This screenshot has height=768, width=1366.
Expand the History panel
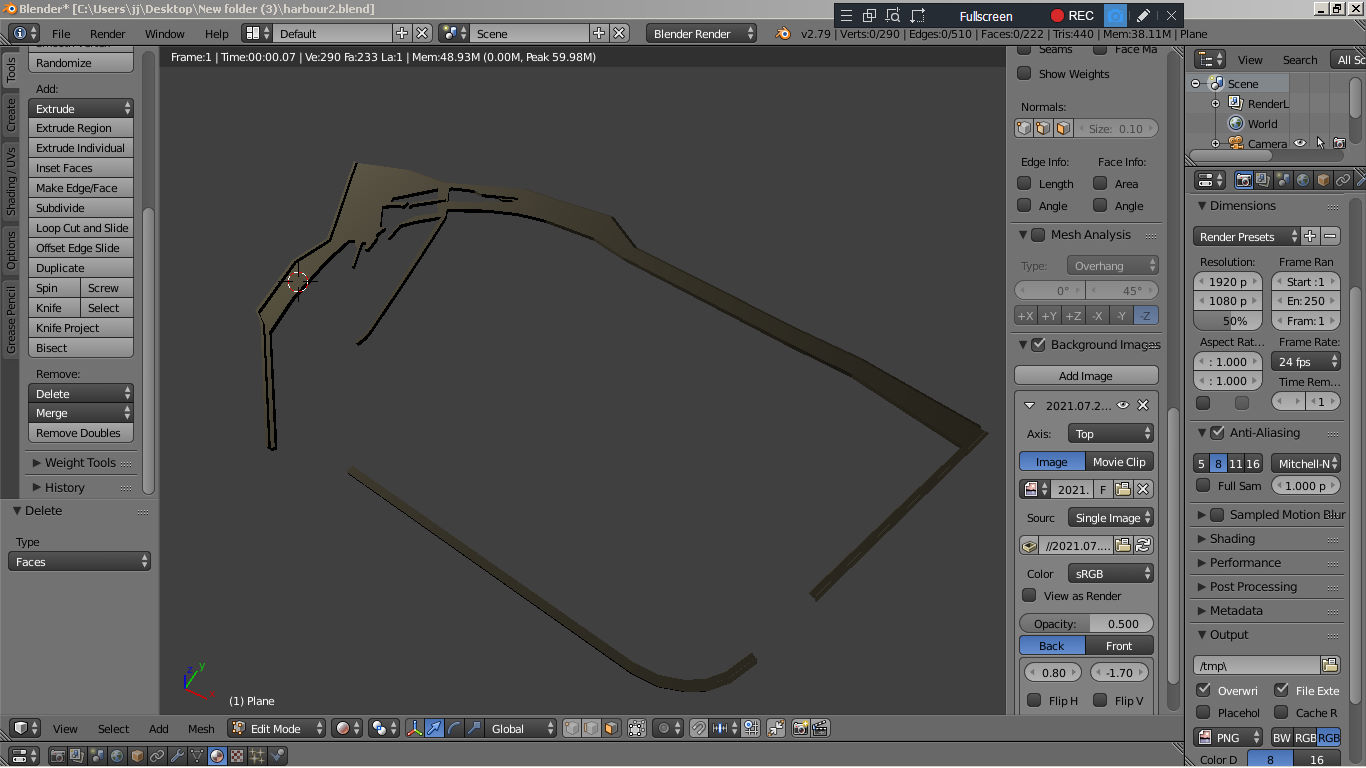point(64,487)
